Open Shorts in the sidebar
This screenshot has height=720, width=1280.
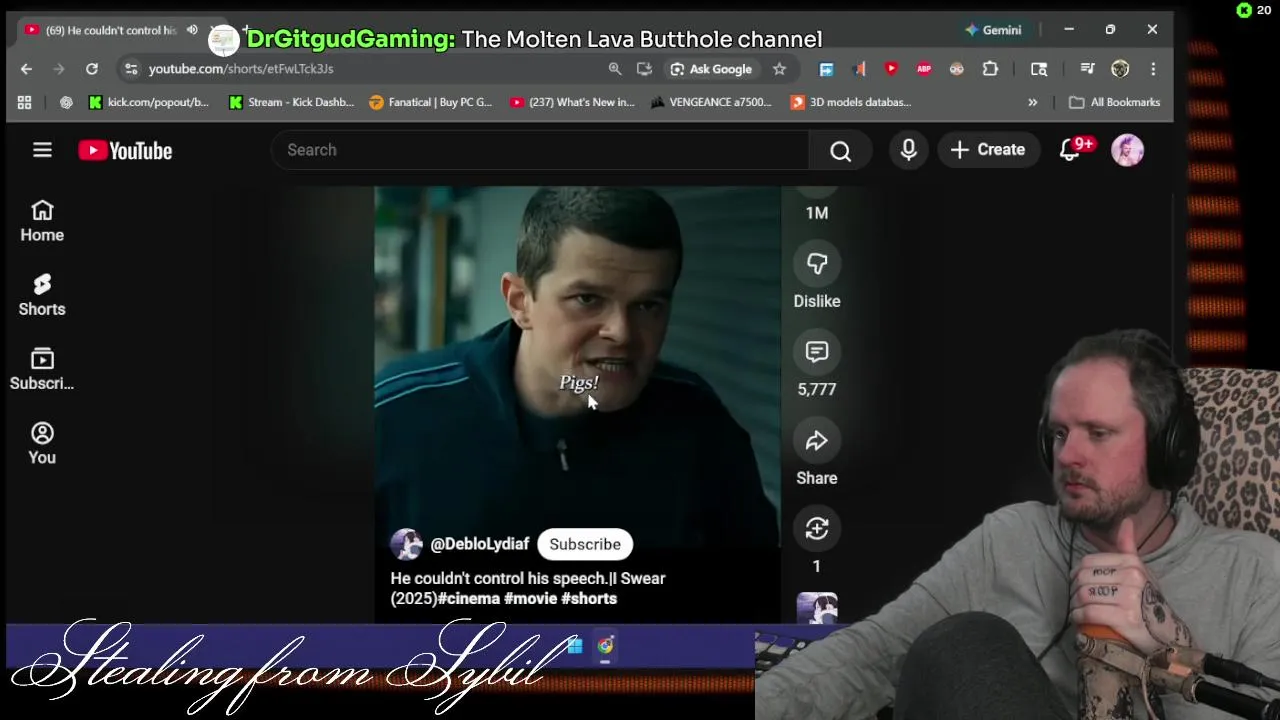42,295
